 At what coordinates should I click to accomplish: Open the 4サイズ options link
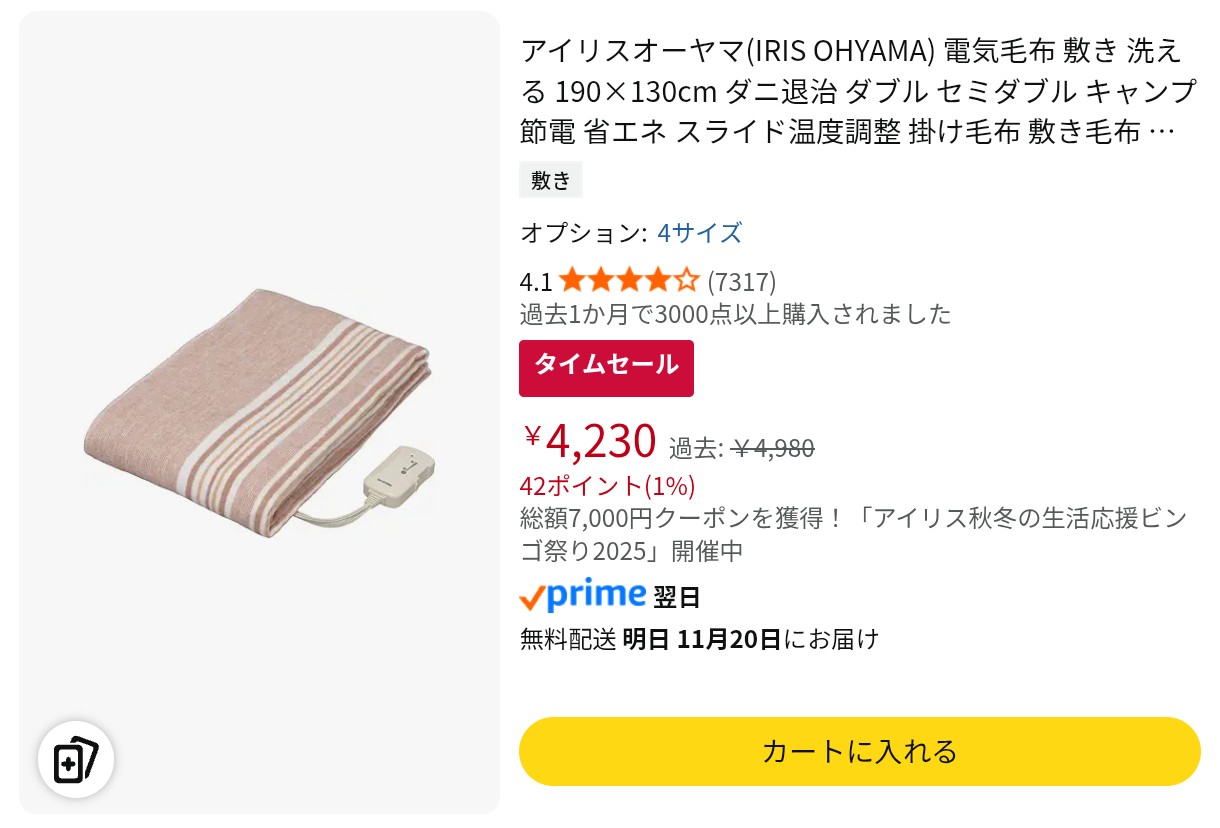pos(699,233)
